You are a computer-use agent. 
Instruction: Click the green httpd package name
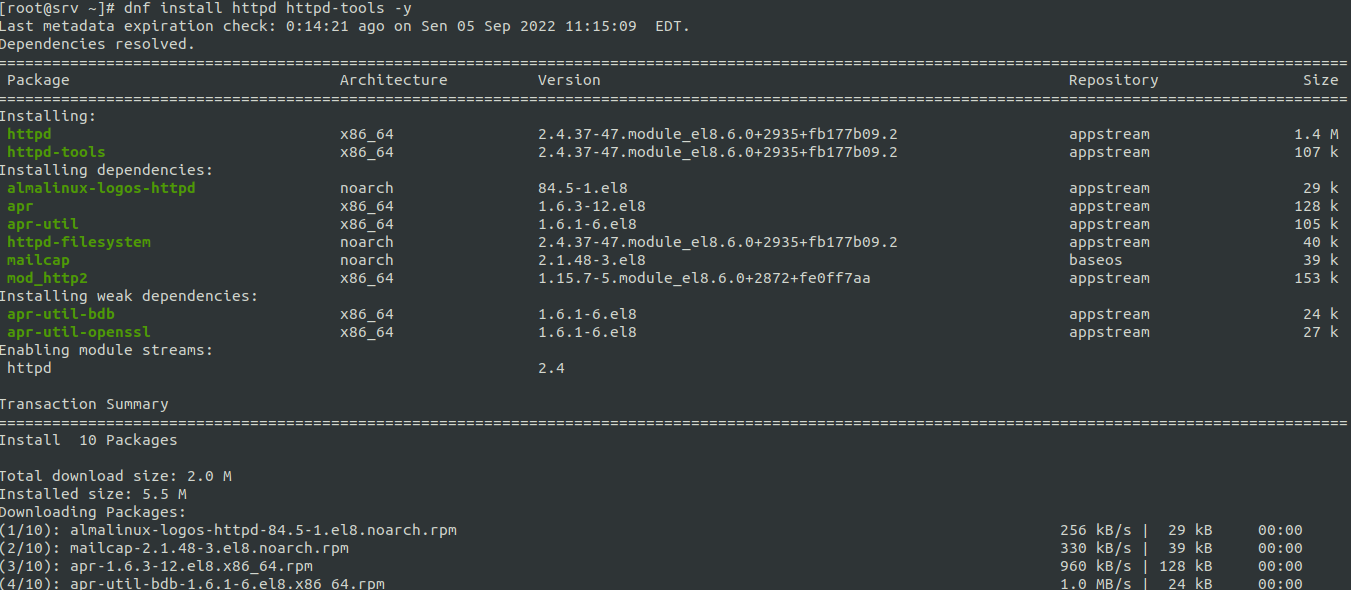click(29, 134)
